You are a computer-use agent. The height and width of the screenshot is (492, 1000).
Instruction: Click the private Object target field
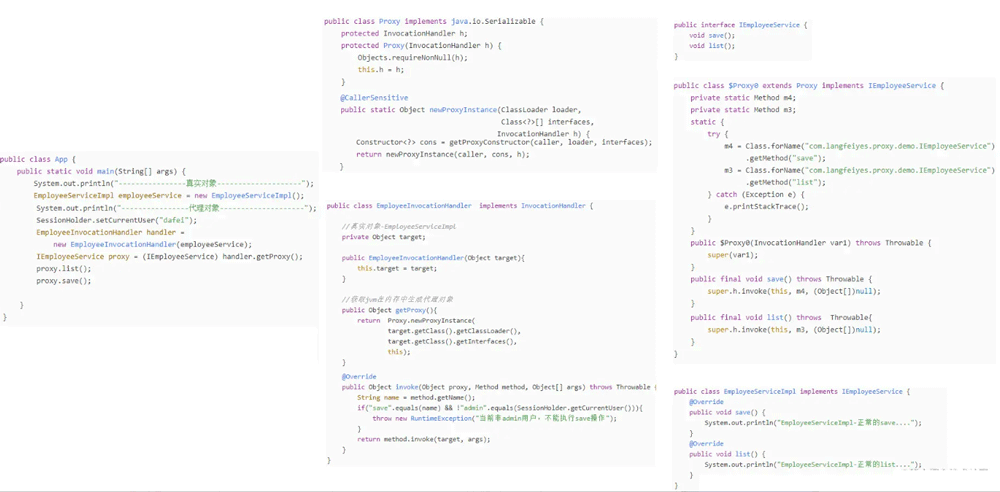coord(389,237)
